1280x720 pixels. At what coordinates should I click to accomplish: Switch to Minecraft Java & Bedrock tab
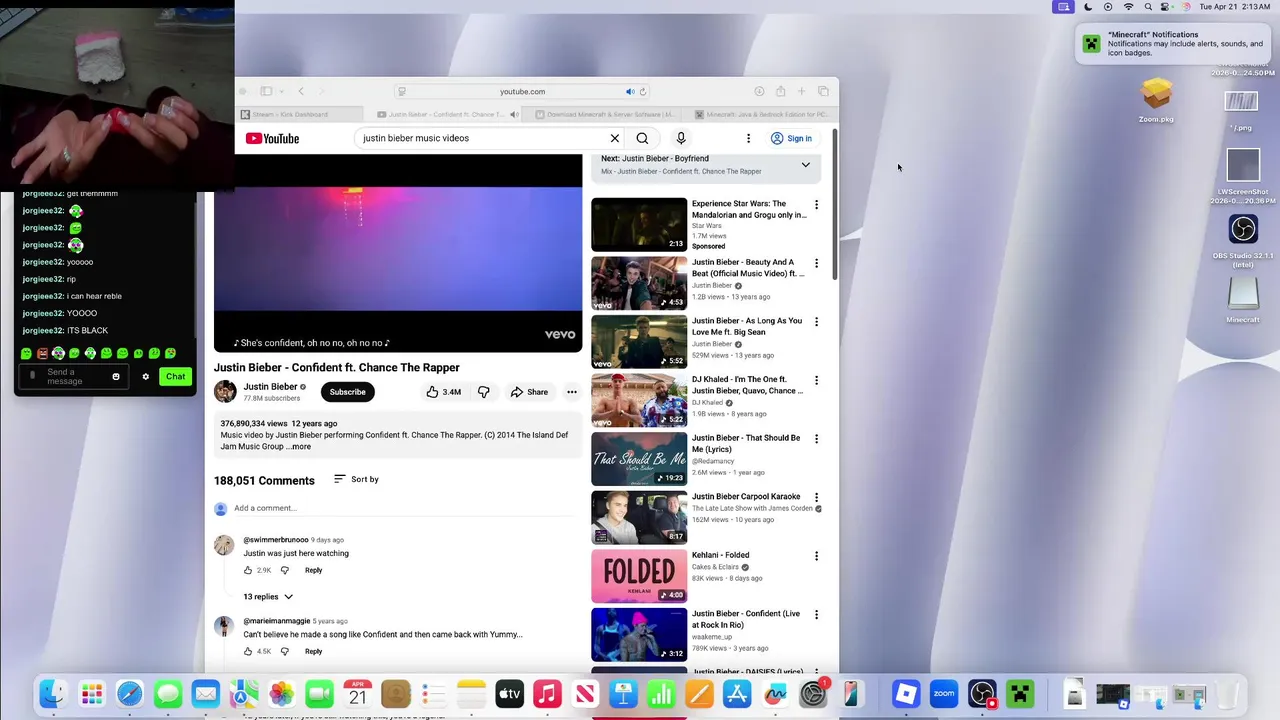coord(763,114)
